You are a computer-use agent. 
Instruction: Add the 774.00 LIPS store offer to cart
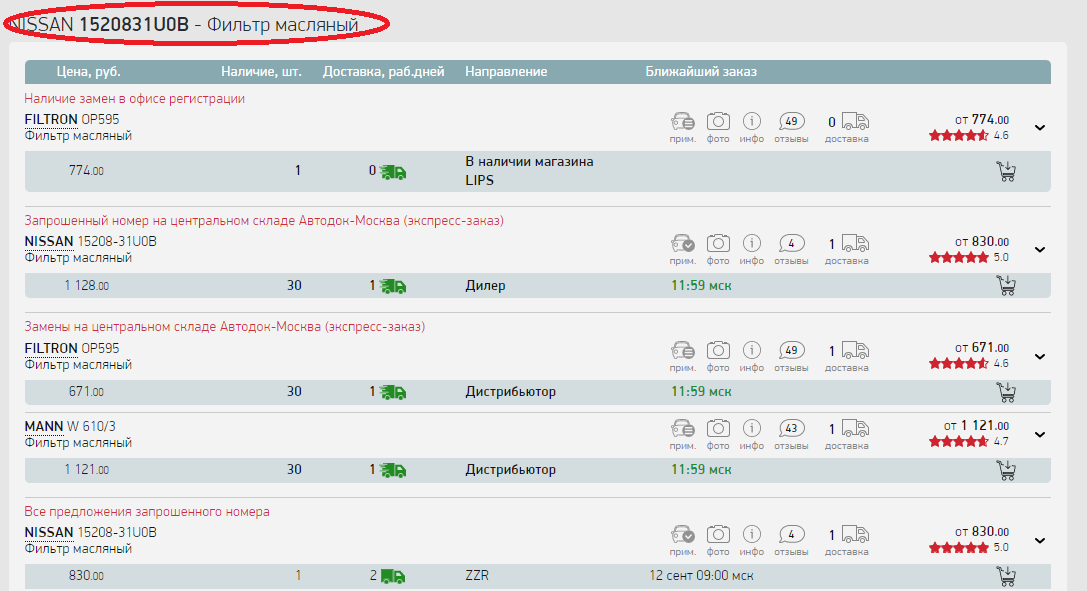1006,171
